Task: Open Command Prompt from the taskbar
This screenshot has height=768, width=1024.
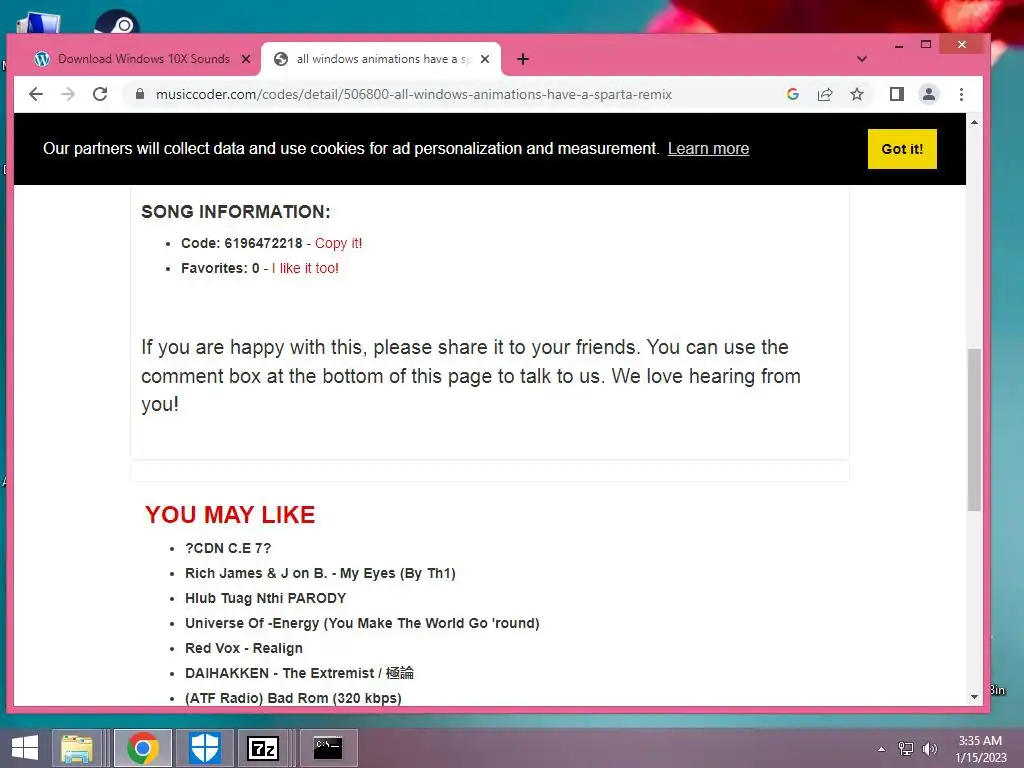Action: point(328,748)
